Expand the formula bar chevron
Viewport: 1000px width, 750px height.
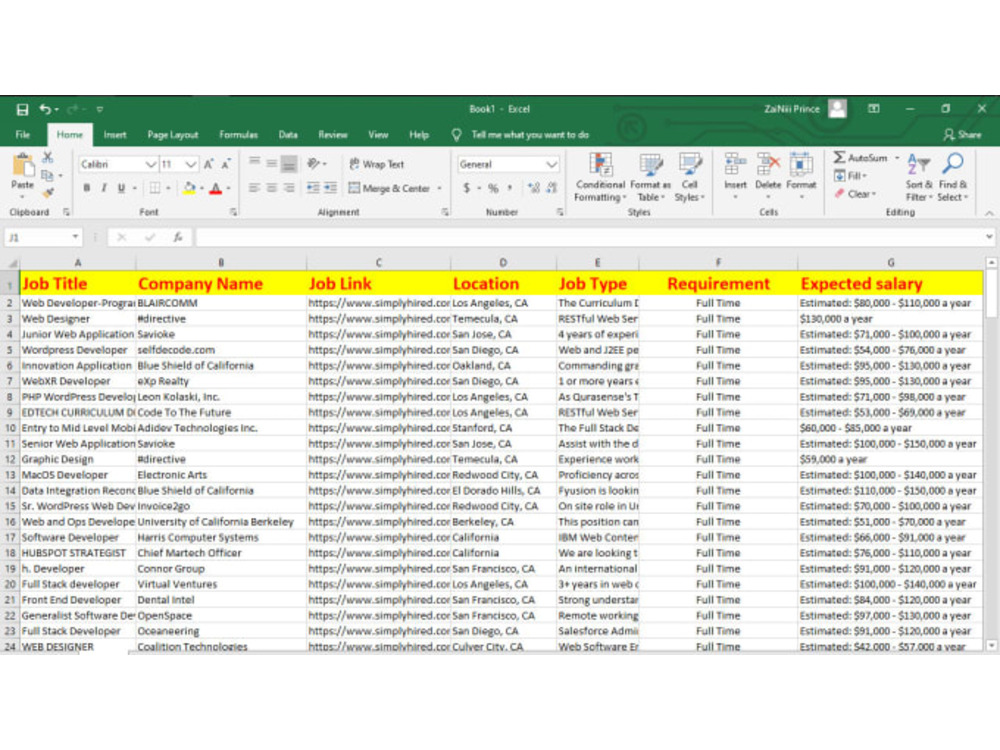tap(989, 237)
